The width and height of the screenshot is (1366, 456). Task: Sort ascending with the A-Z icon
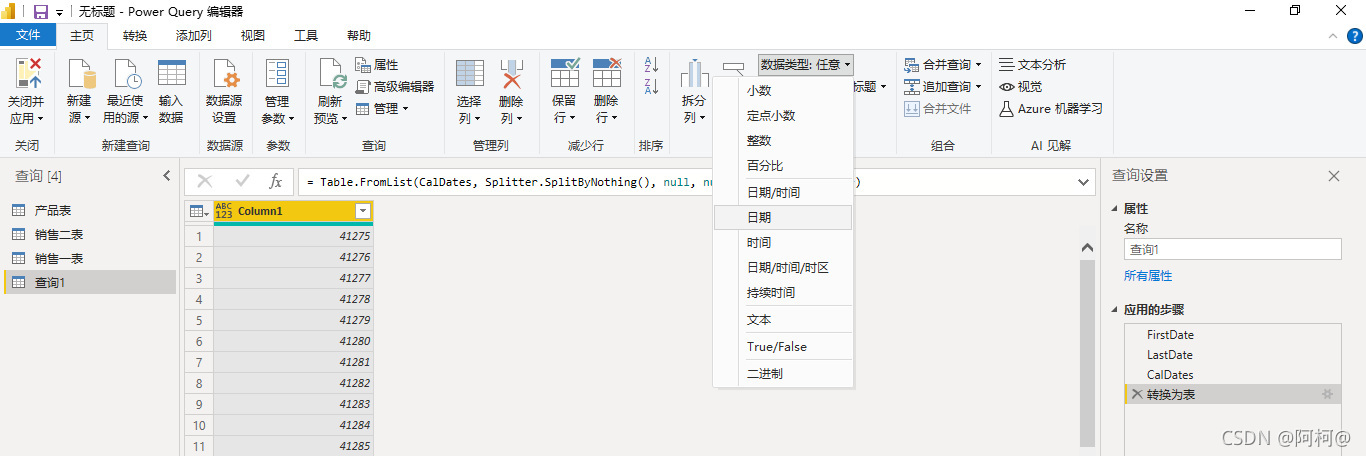pos(651,63)
